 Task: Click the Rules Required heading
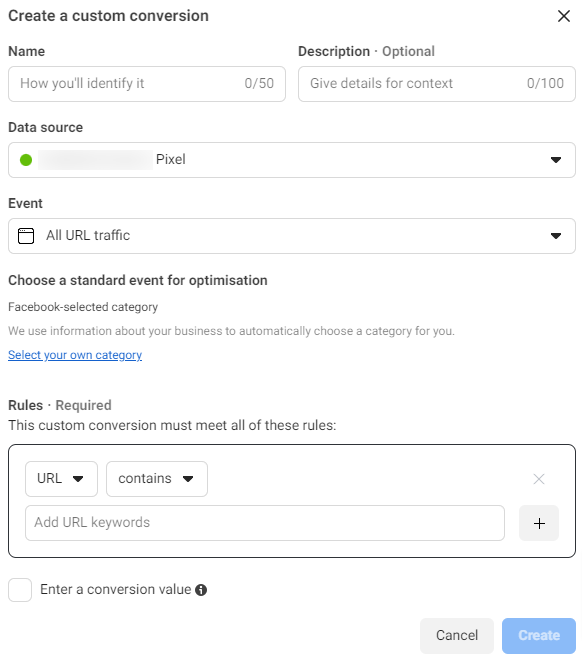60,405
